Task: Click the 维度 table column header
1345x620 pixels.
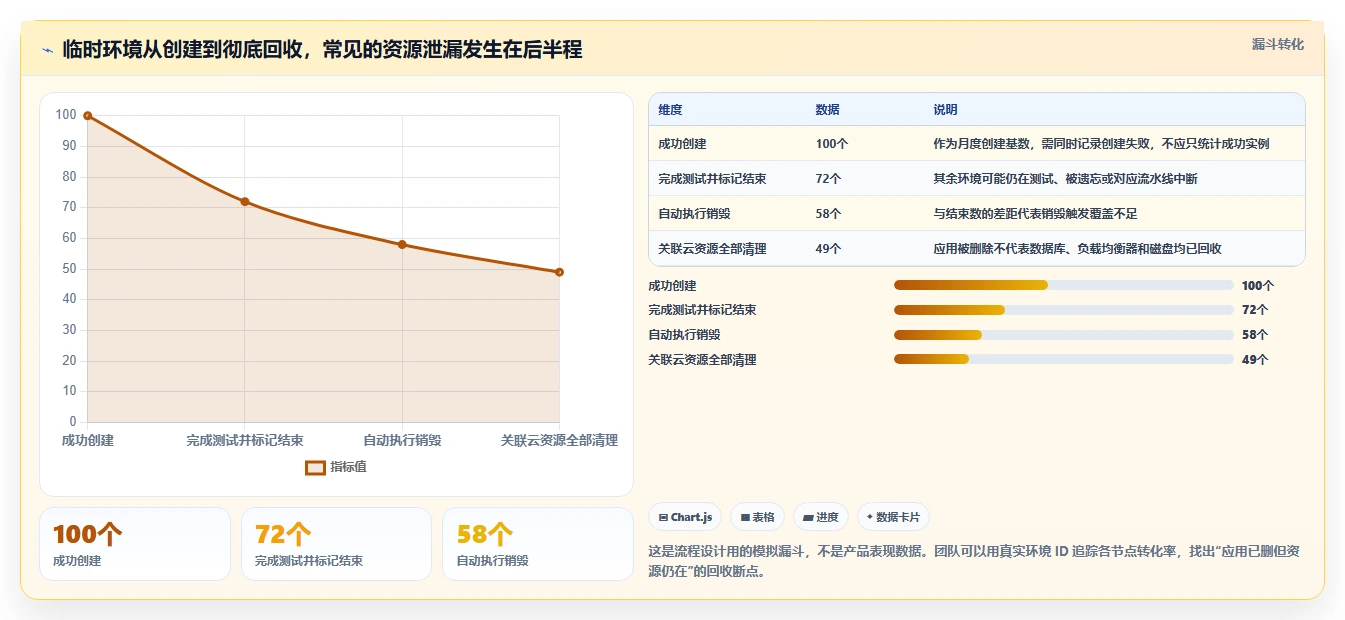Action: [x=670, y=110]
